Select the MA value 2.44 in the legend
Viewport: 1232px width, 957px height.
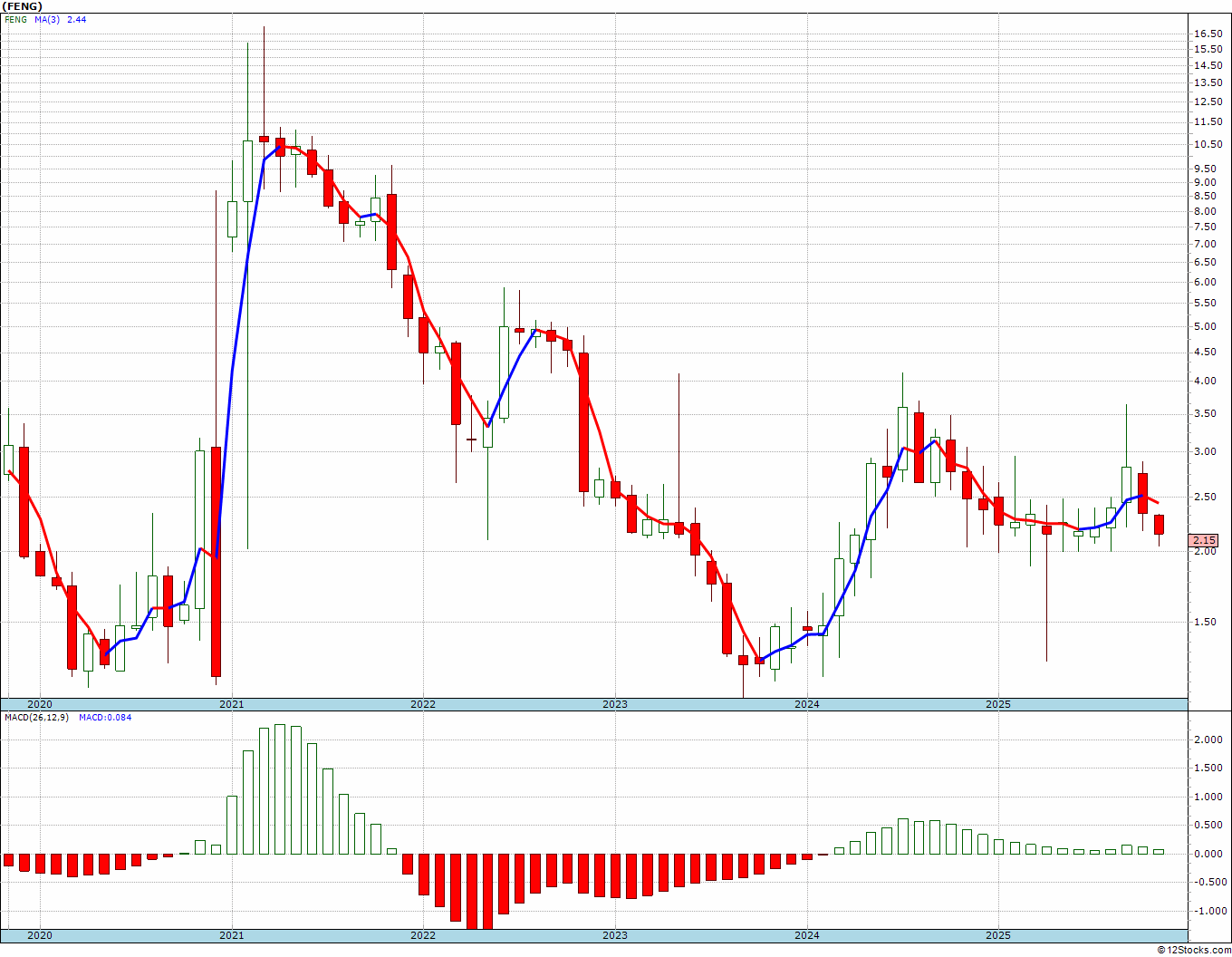click(77, 19)
